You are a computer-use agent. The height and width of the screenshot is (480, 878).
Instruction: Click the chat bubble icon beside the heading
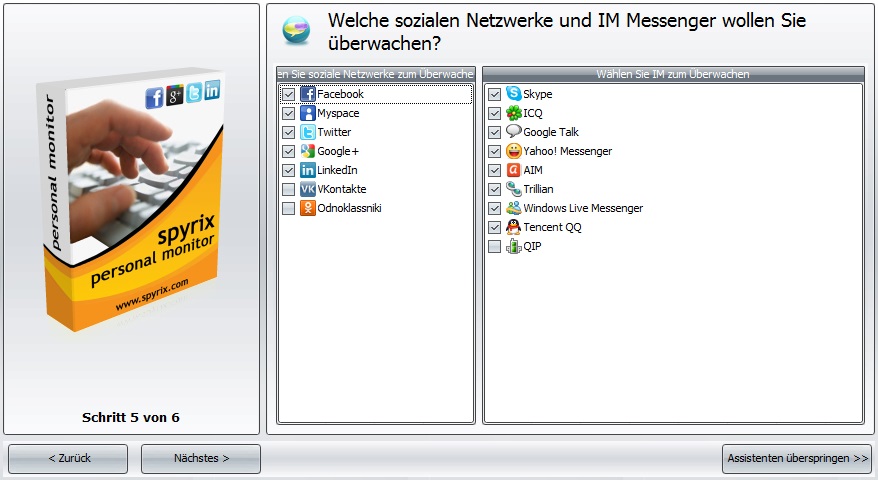pyautogui.click(x=296, y=30)
